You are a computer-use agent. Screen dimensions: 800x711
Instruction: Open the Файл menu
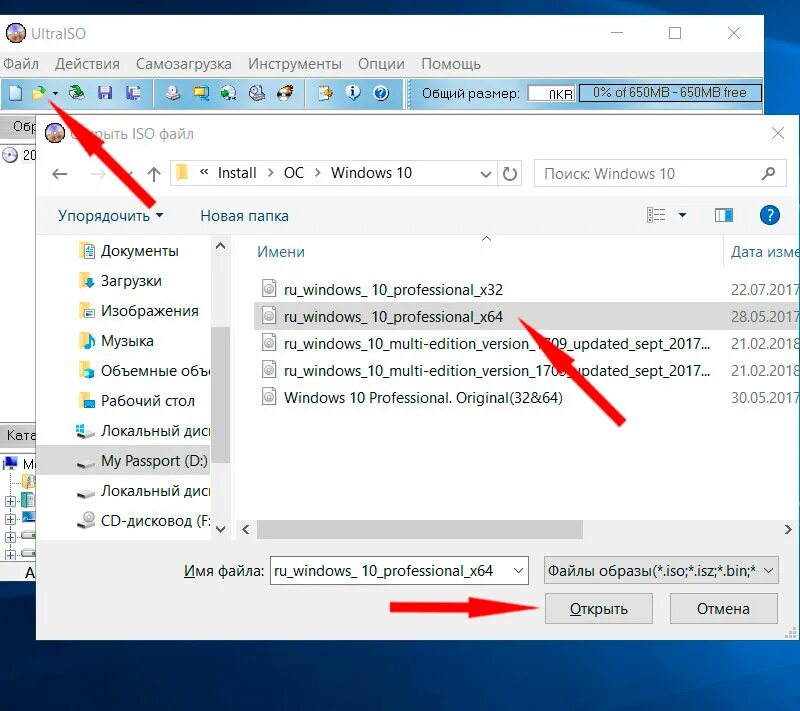[21, 64]
